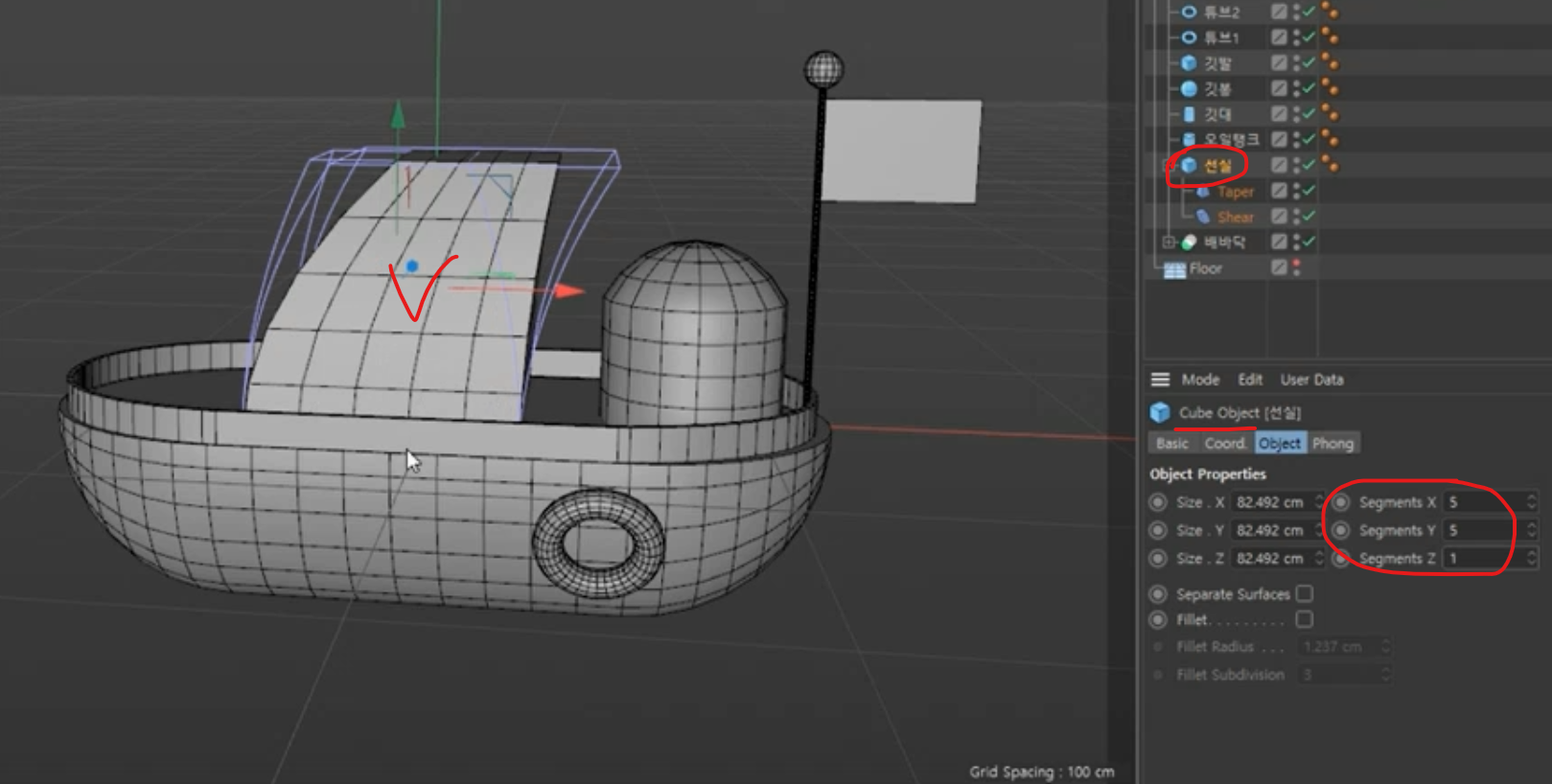Viewport: 1552px width, 784px height.
Task: Select the 오일탱크 capsule object icon
Action: [1189, 140]
